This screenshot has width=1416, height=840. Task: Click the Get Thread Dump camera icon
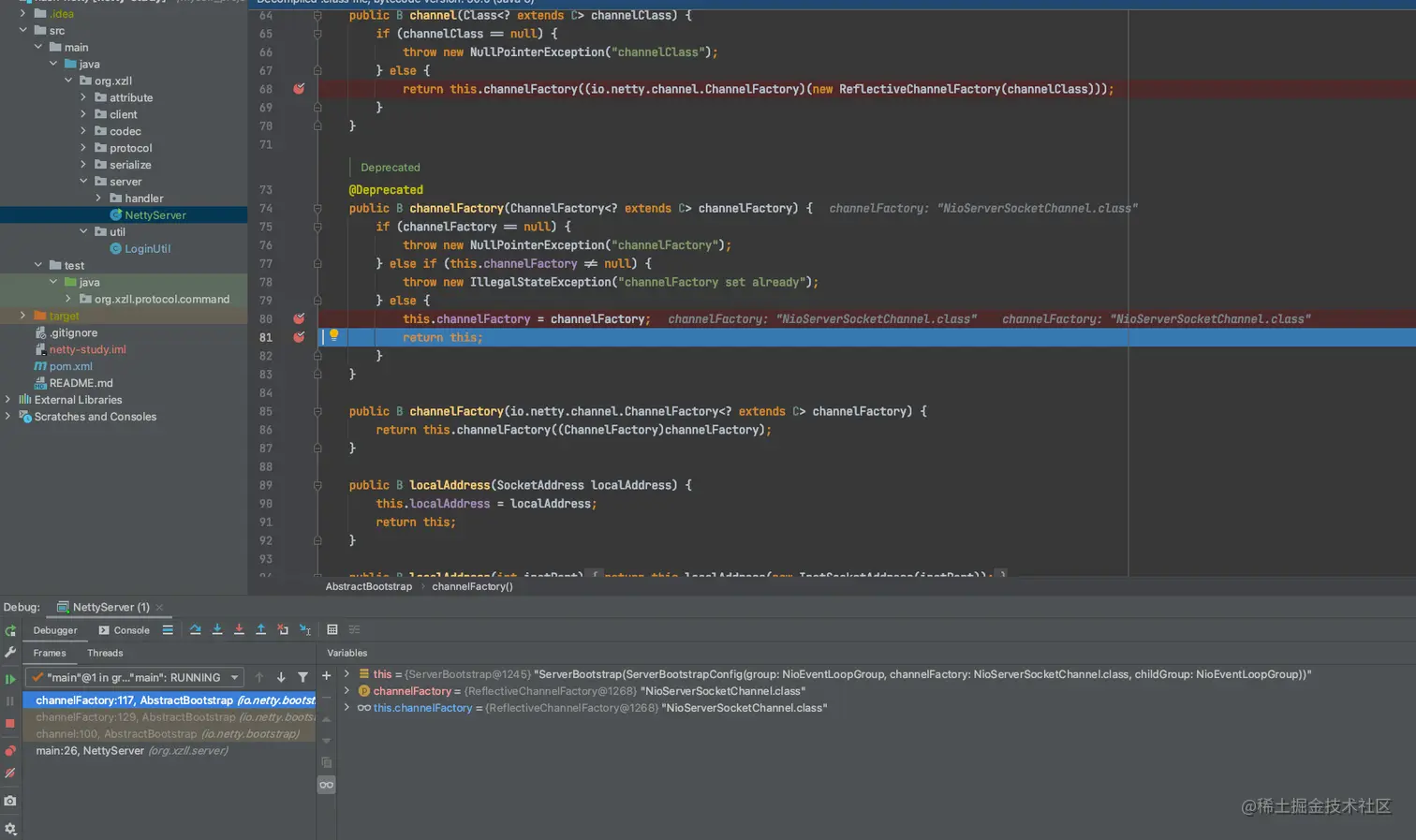10,801
